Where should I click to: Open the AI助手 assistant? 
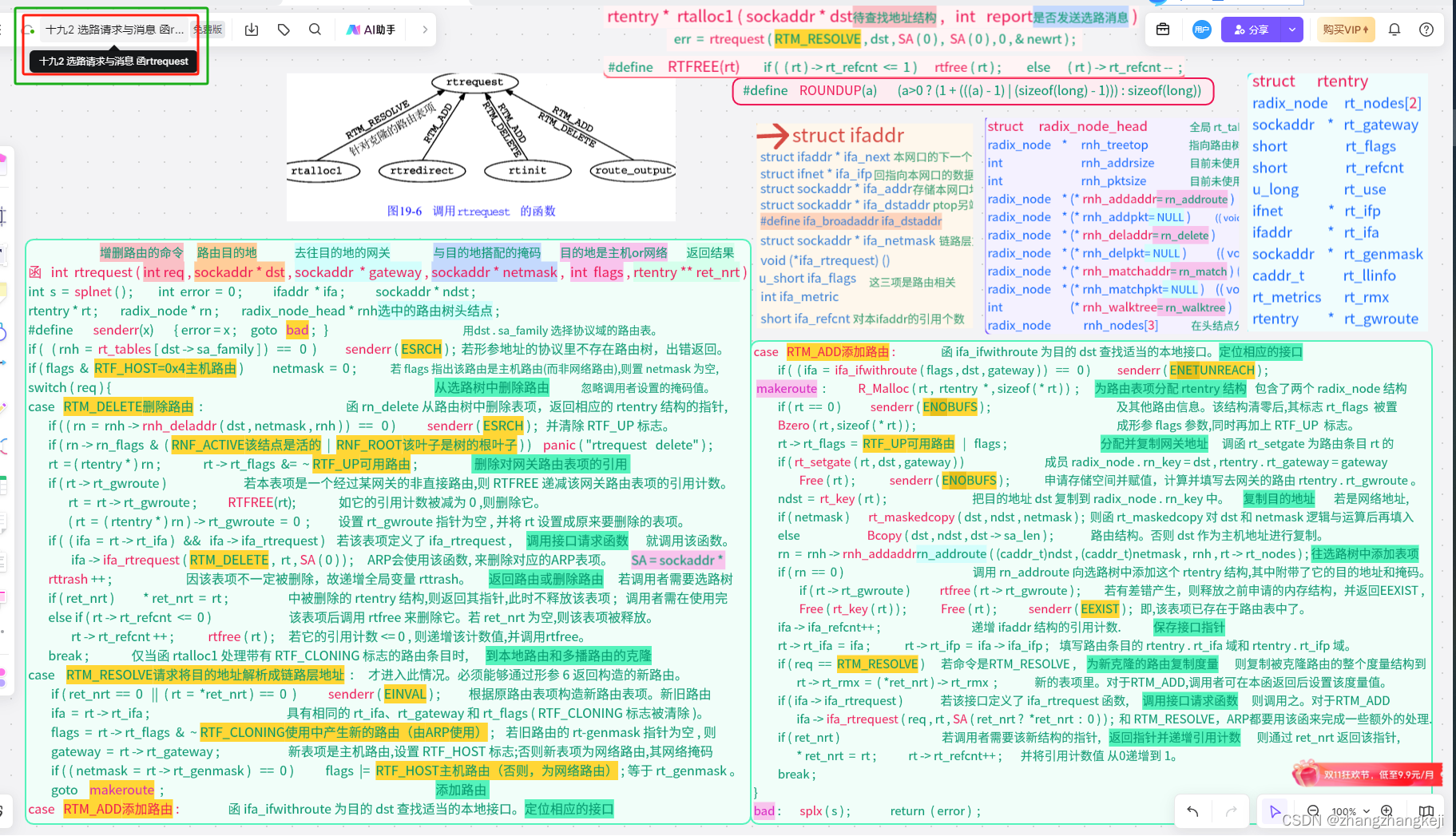(x=371, y=30)
